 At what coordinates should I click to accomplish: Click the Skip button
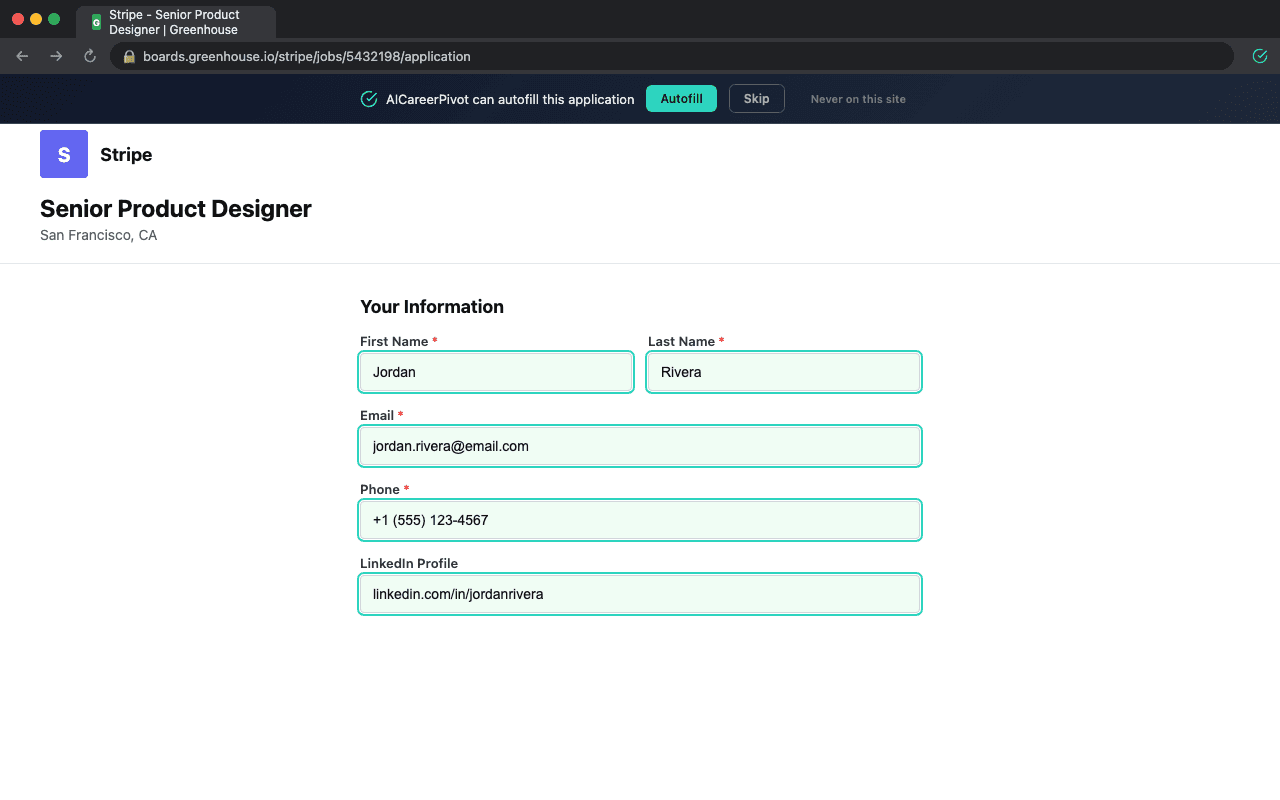757,99
